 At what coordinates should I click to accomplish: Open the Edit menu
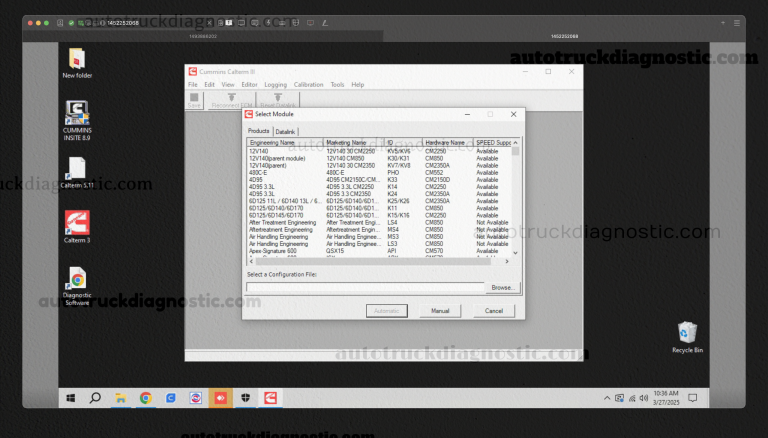(210, 85)
